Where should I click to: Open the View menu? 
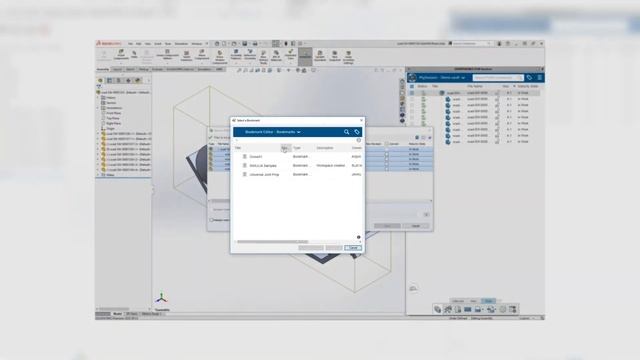148,44
